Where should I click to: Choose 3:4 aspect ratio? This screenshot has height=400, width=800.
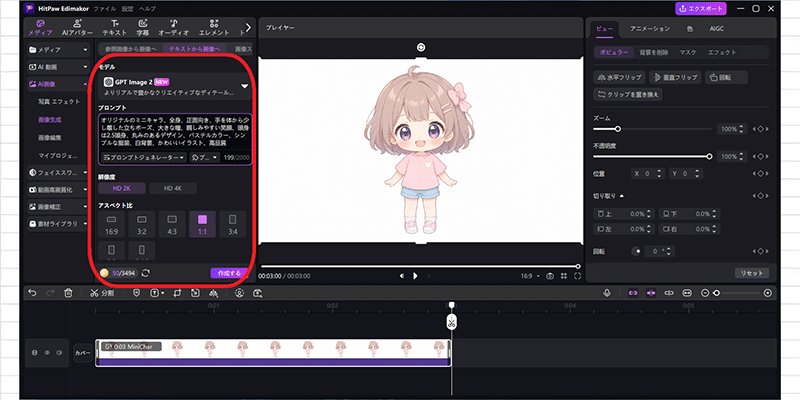[233, 224]
